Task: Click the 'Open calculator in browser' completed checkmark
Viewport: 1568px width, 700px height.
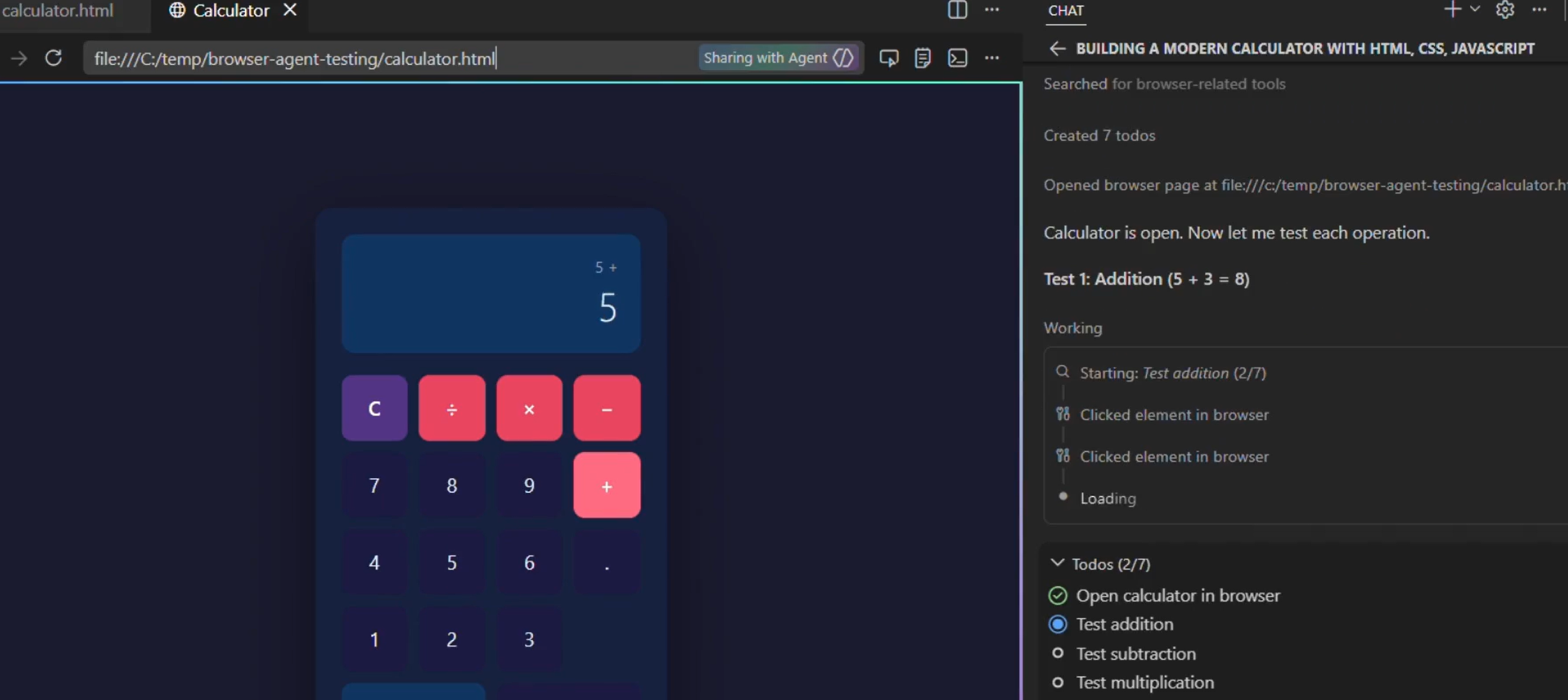Action: pos(1057,595)
